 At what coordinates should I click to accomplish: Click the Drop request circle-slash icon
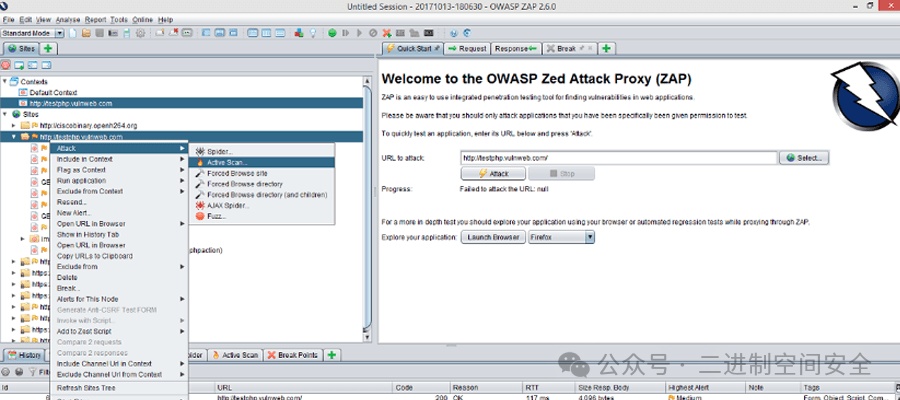tap(373, 33)
